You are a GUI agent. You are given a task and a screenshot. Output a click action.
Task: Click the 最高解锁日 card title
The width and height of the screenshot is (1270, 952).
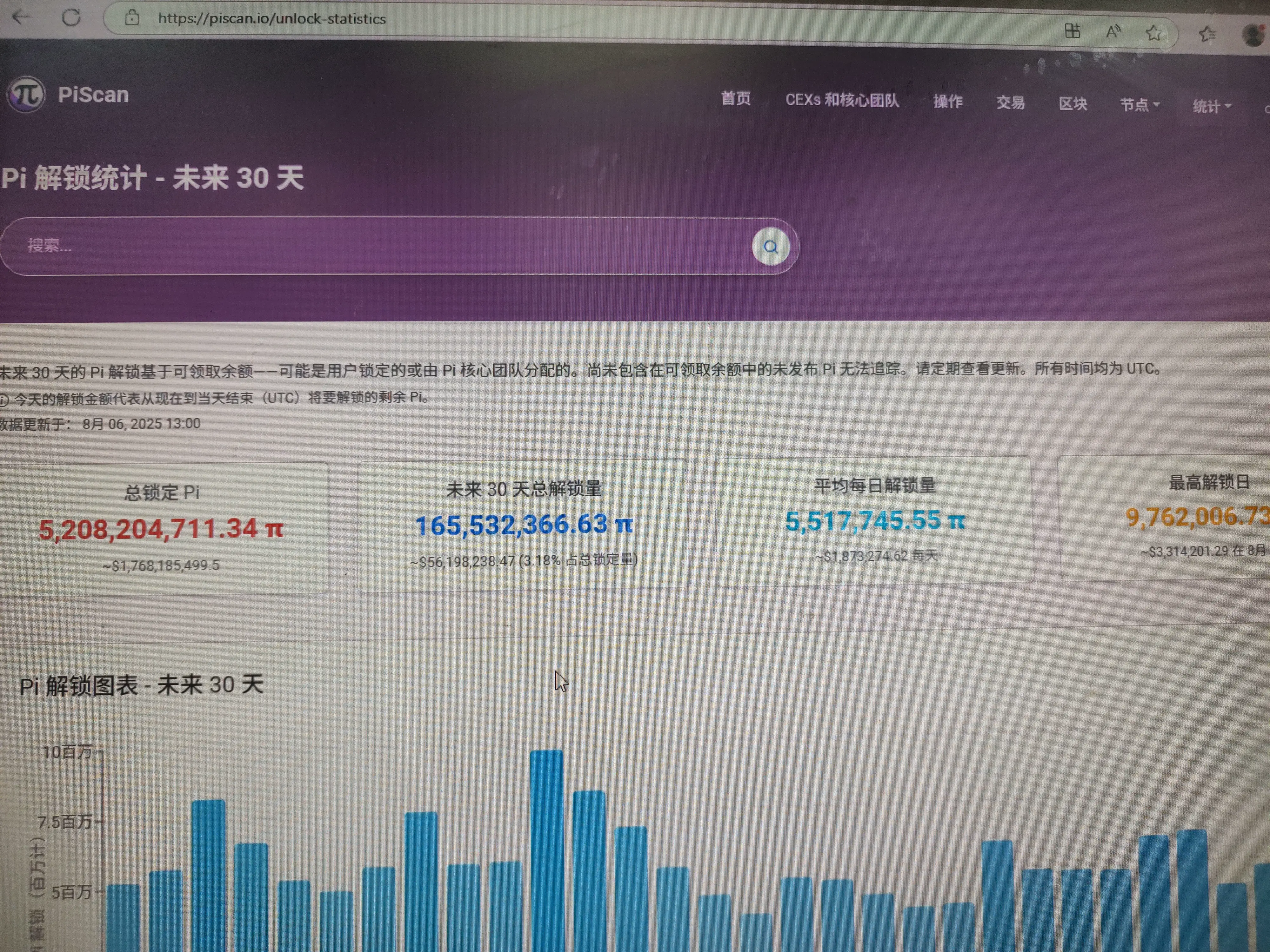tap(1209, 482)
